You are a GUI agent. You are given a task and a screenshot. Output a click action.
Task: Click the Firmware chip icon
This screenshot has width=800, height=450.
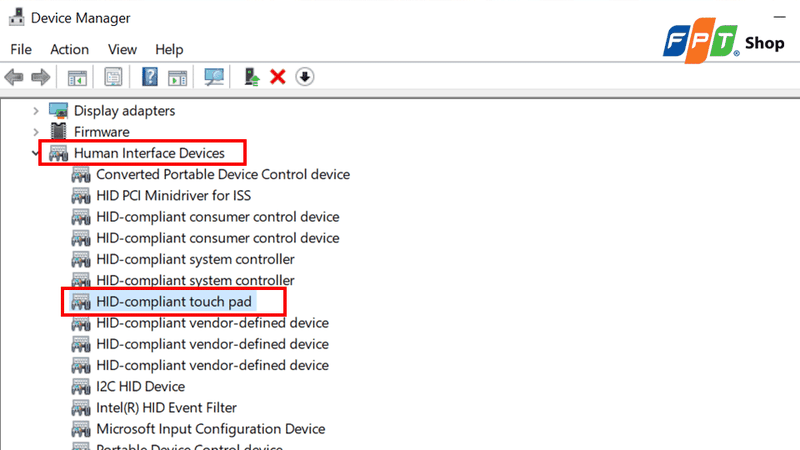[x=58, y=132]
